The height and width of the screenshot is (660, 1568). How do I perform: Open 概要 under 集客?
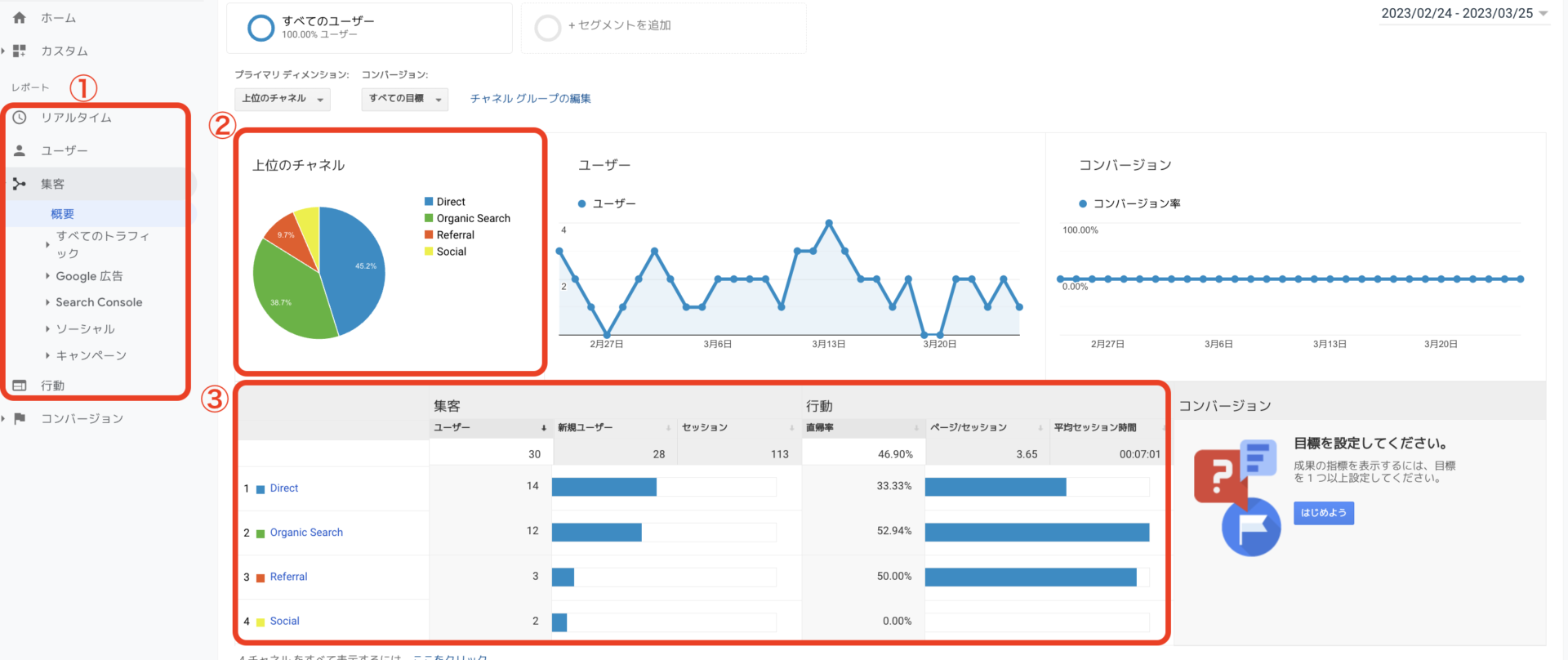(x=63, y=214)
